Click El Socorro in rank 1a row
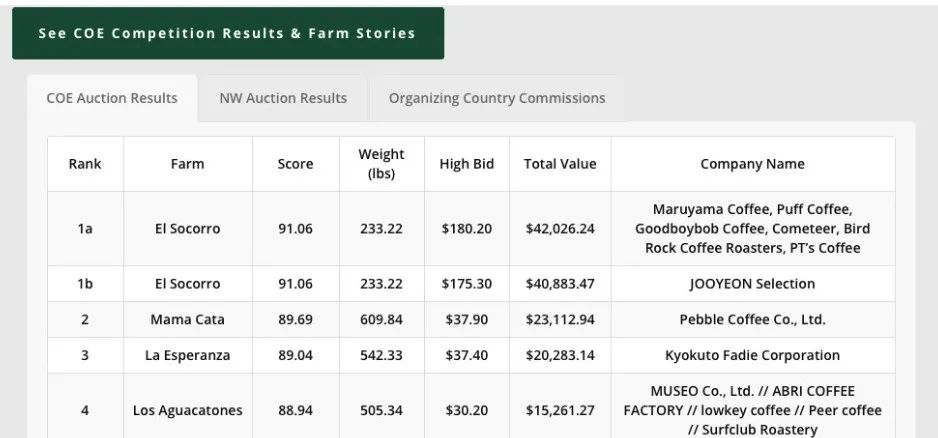The width and height of the screenshot is (938, 438). tap(187, 228)
